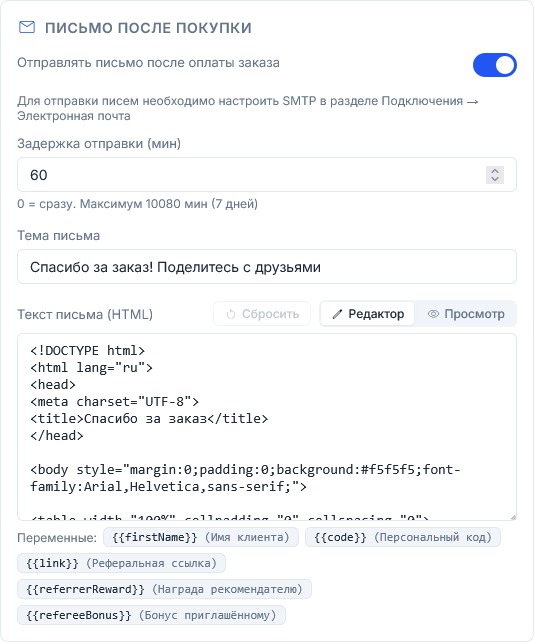Switch to the Редактор tab

tap(367, 314)
